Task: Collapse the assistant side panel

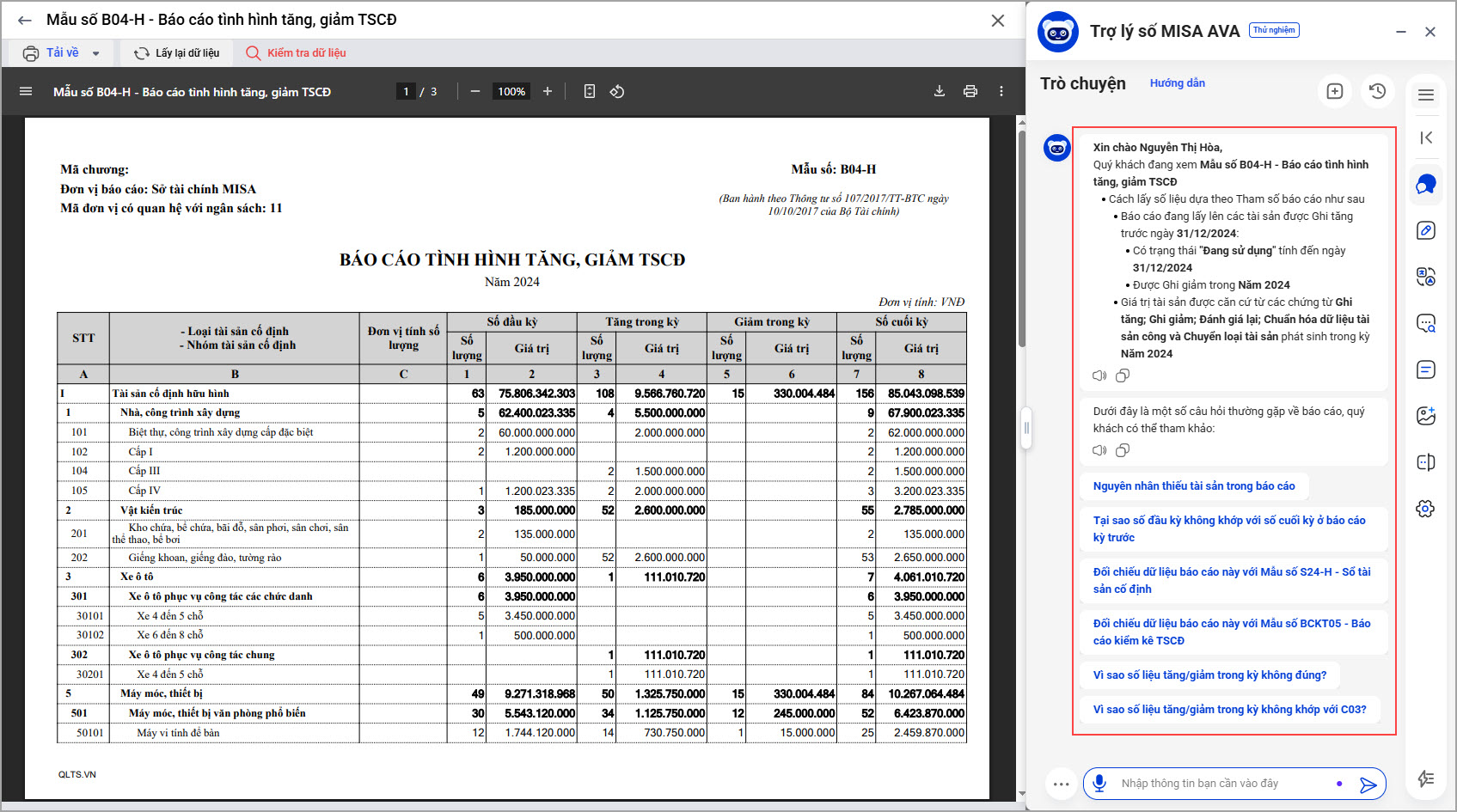Action: coord(1426,137)
